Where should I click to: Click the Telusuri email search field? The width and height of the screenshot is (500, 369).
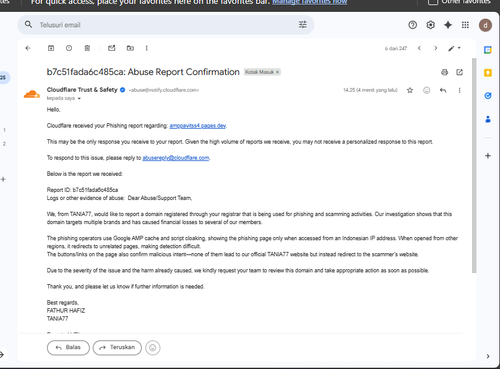[166, 25]
